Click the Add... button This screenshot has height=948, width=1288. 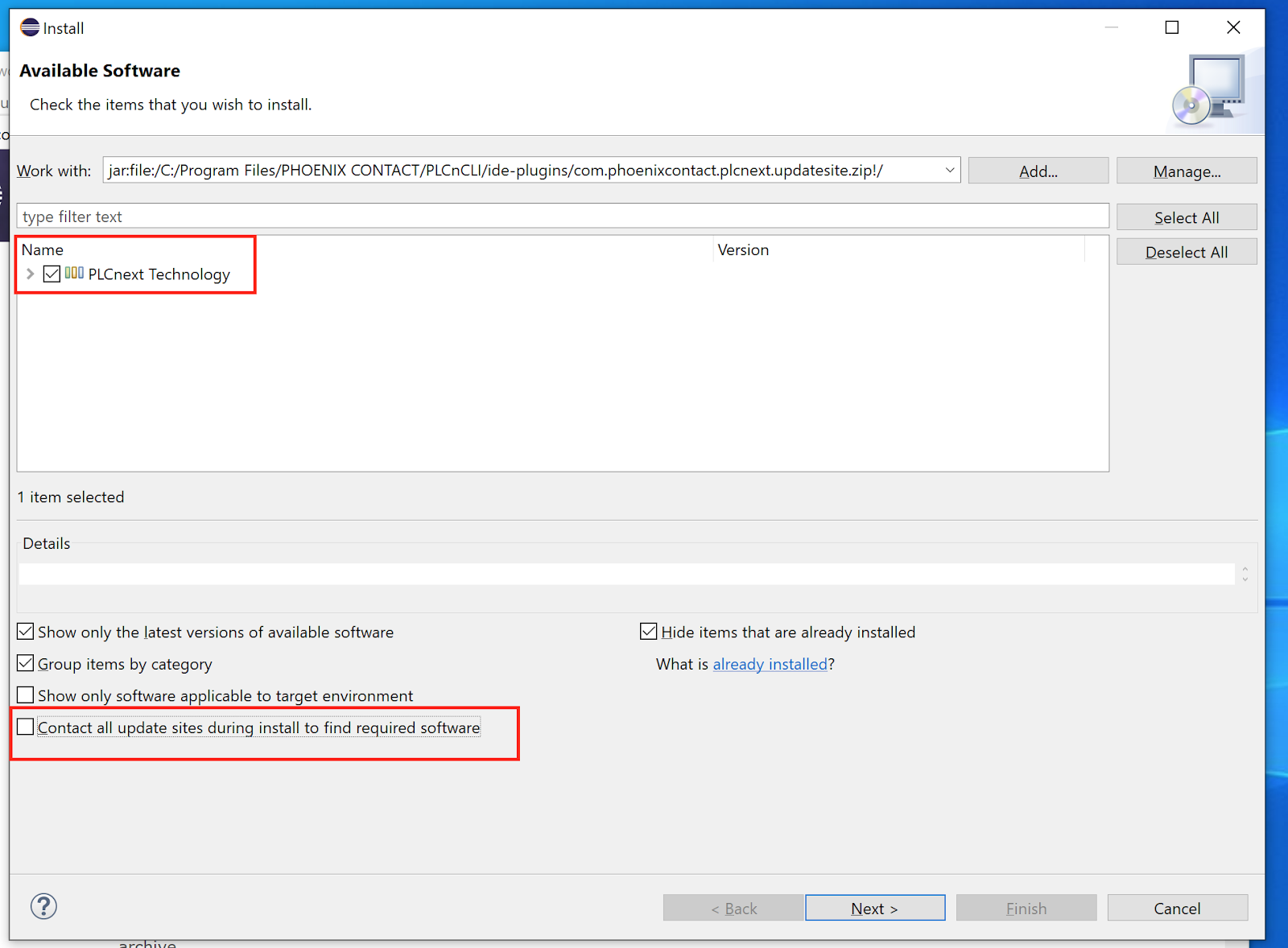point(1038,171)
